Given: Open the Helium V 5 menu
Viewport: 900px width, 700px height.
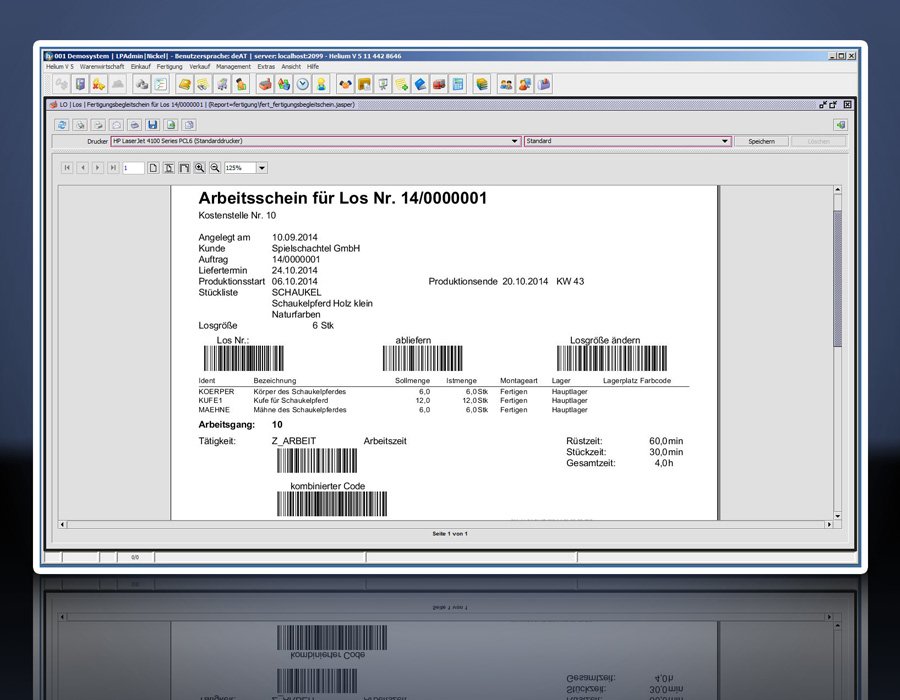Looking at the screenshot, I should (x=60, y=67).
